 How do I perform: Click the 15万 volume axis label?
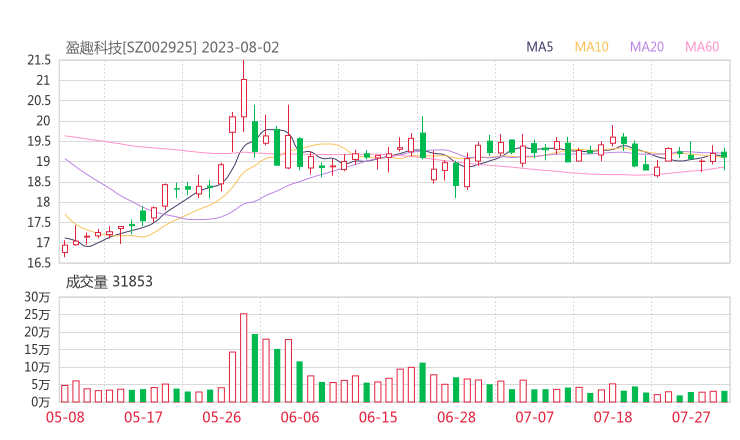pyautogui.click(x=37, y=350)
